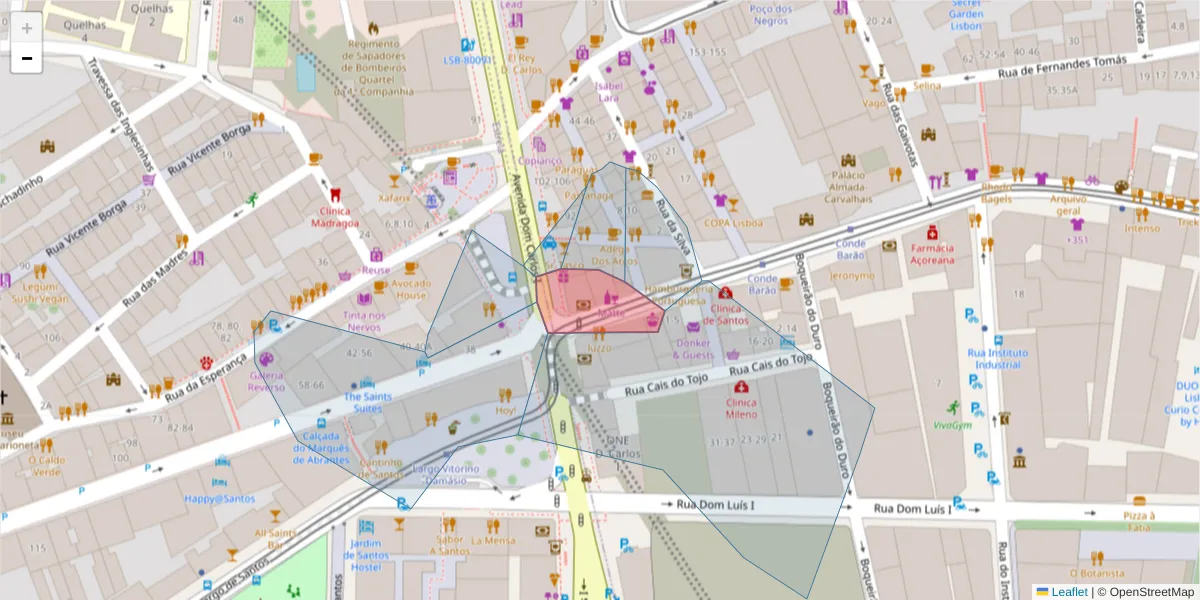The image size is (1200, 600).
Task: Select the VivoGym running figure icon
Action: tap(955, 404)
